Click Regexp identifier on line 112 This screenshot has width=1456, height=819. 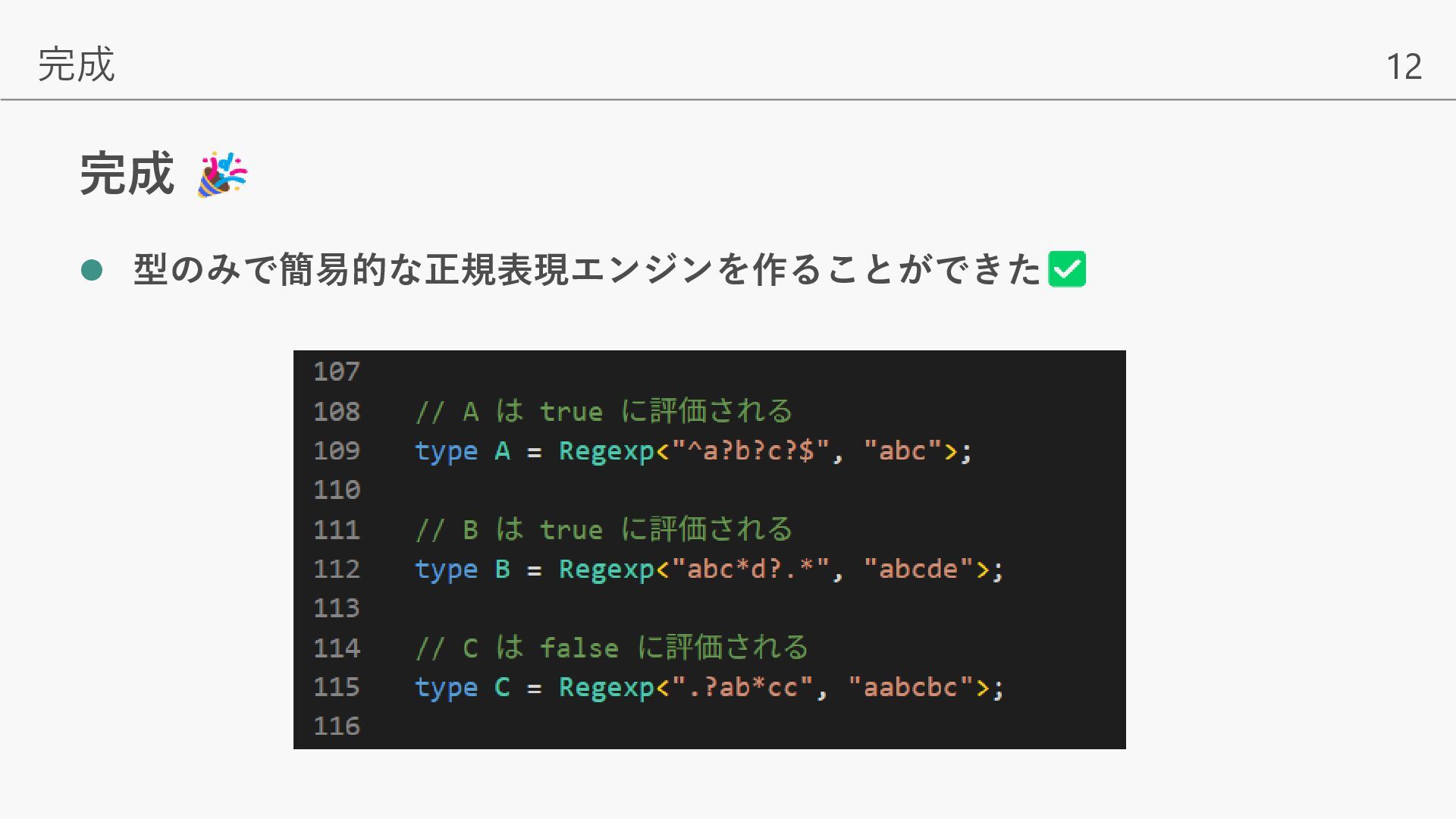pyautogui.click(x=606, y=570)
